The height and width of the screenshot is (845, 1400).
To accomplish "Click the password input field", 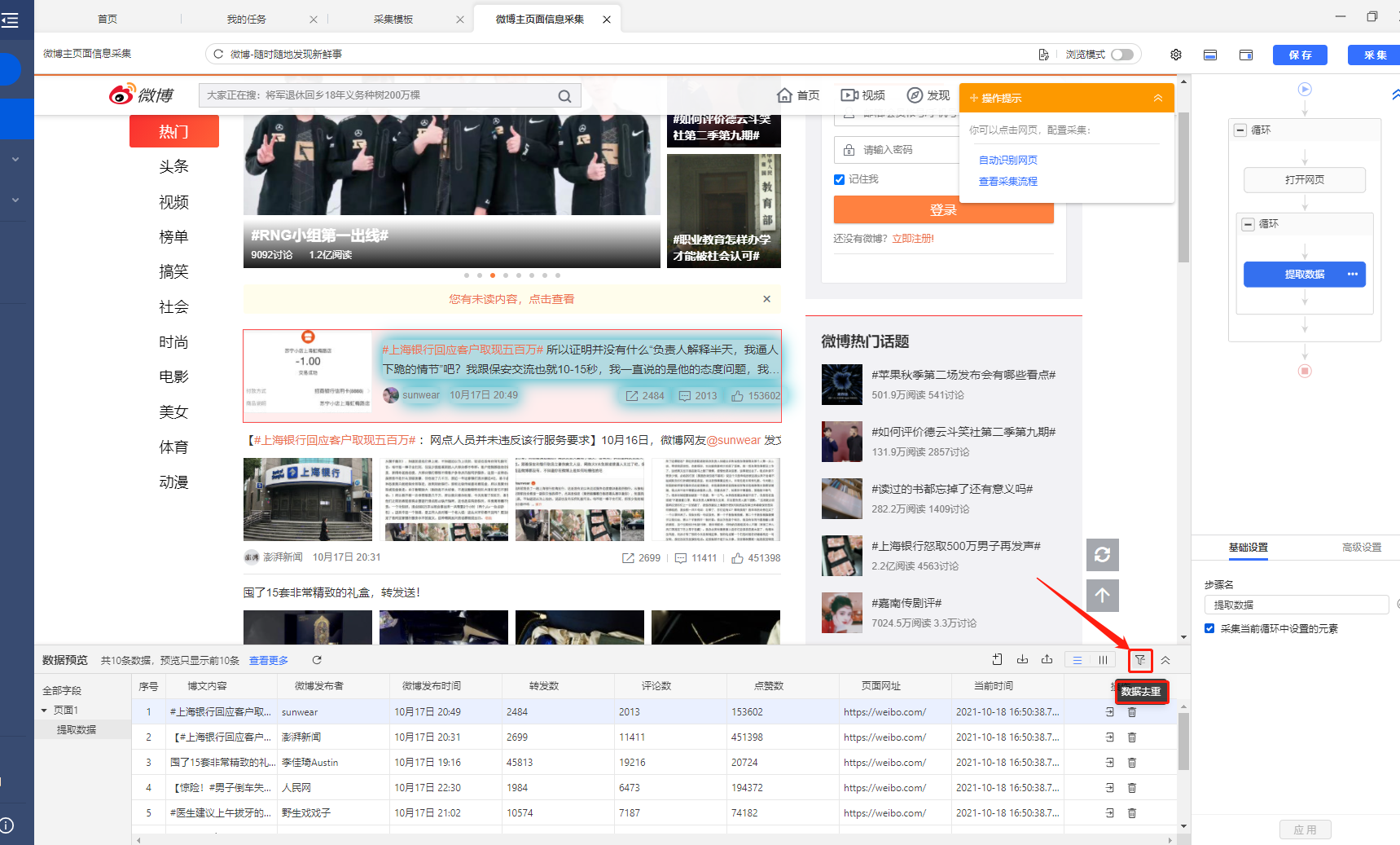I will 896,150.
